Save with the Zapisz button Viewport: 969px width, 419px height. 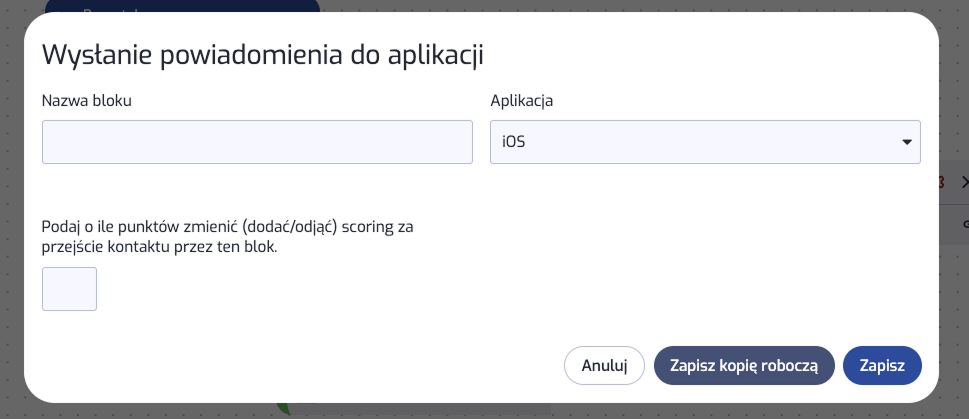(x=882, y=365)
